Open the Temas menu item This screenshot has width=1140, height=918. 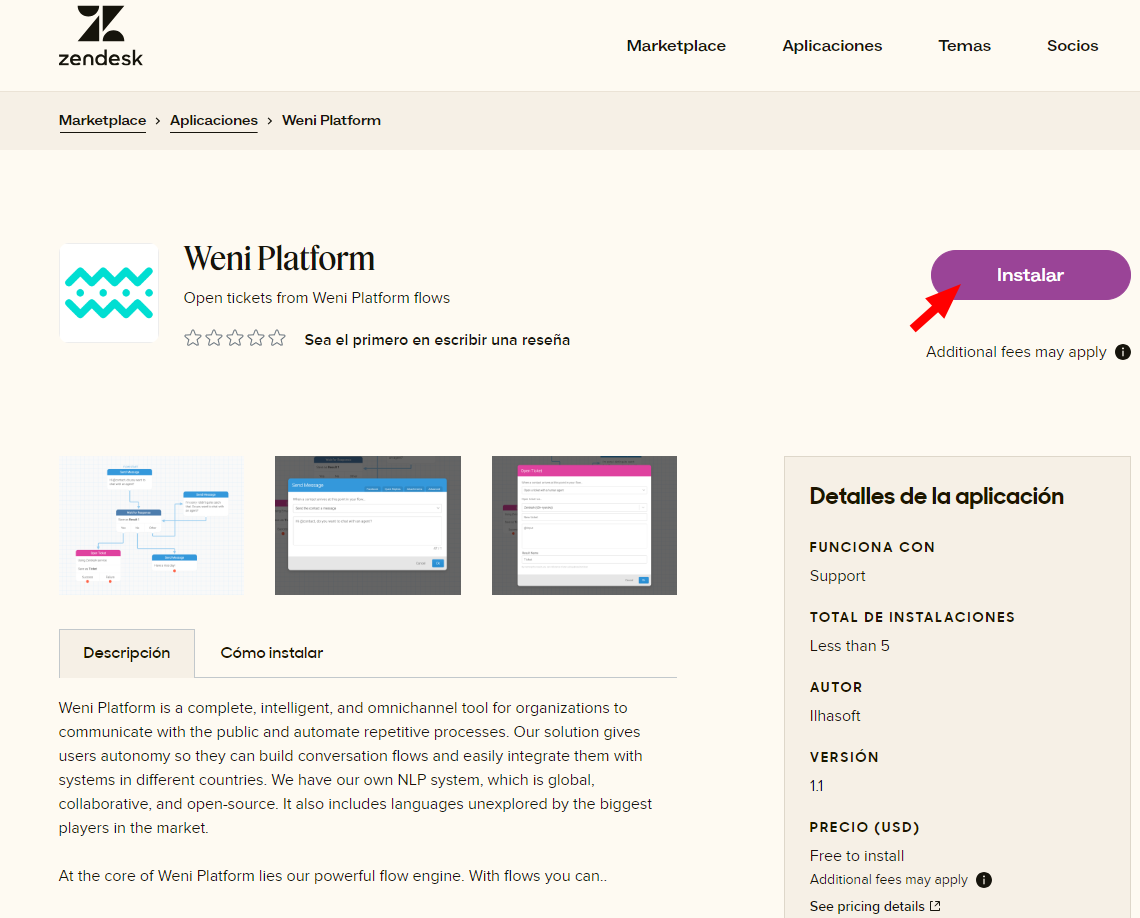click(x=964, y=45)
